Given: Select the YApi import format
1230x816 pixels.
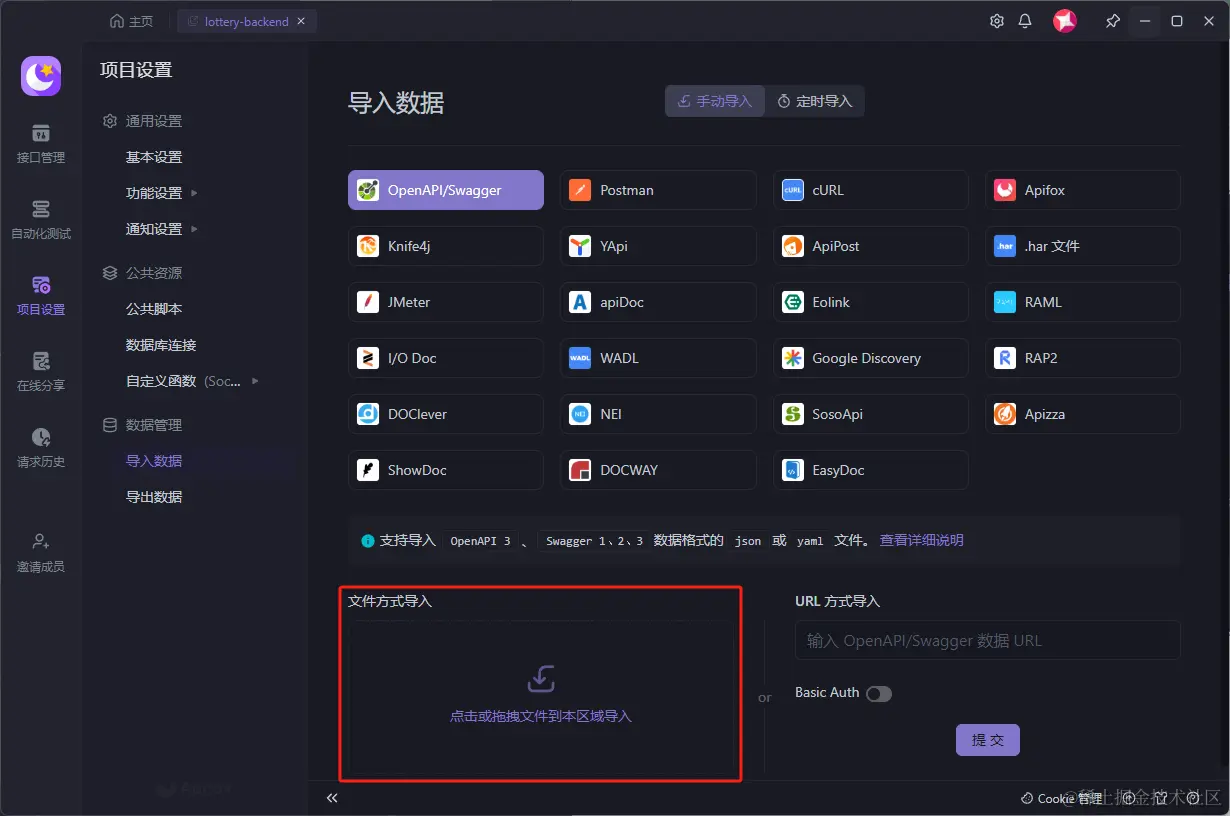Looking at the screenshot, I should (658, 246).
